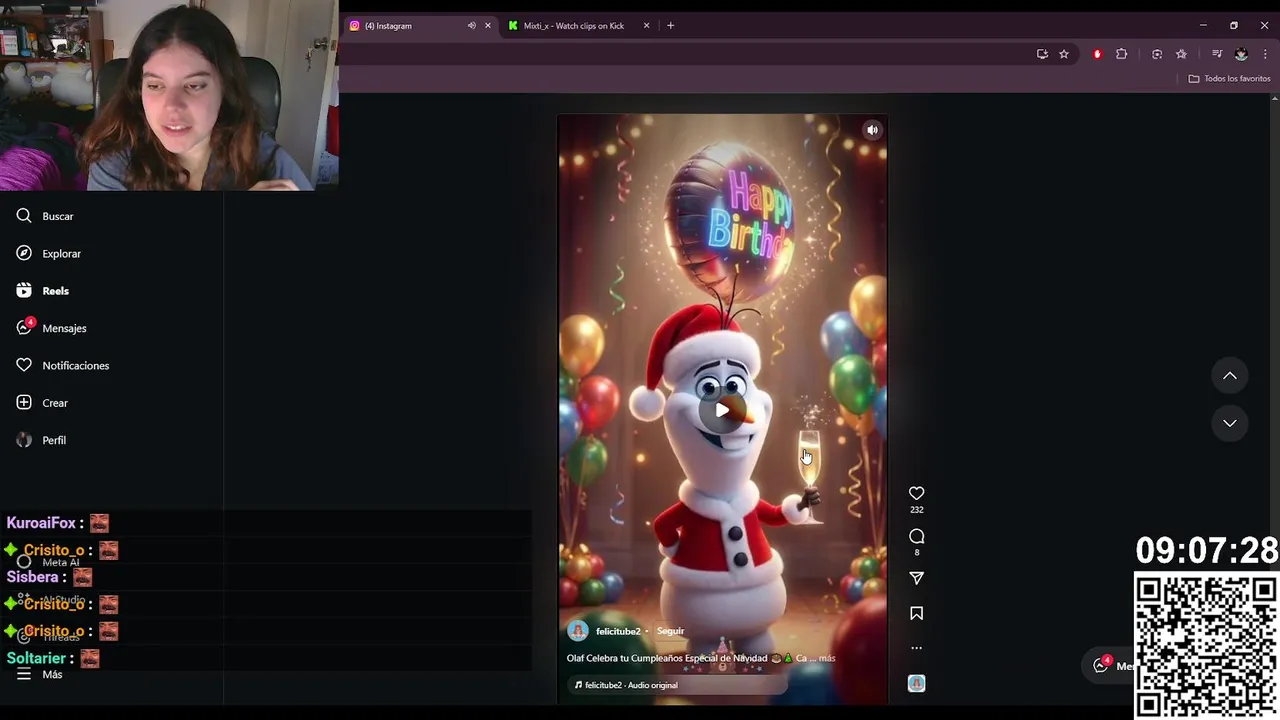Open the media control toolbar icon
1280x720 pixels.
click(1217, 54)
